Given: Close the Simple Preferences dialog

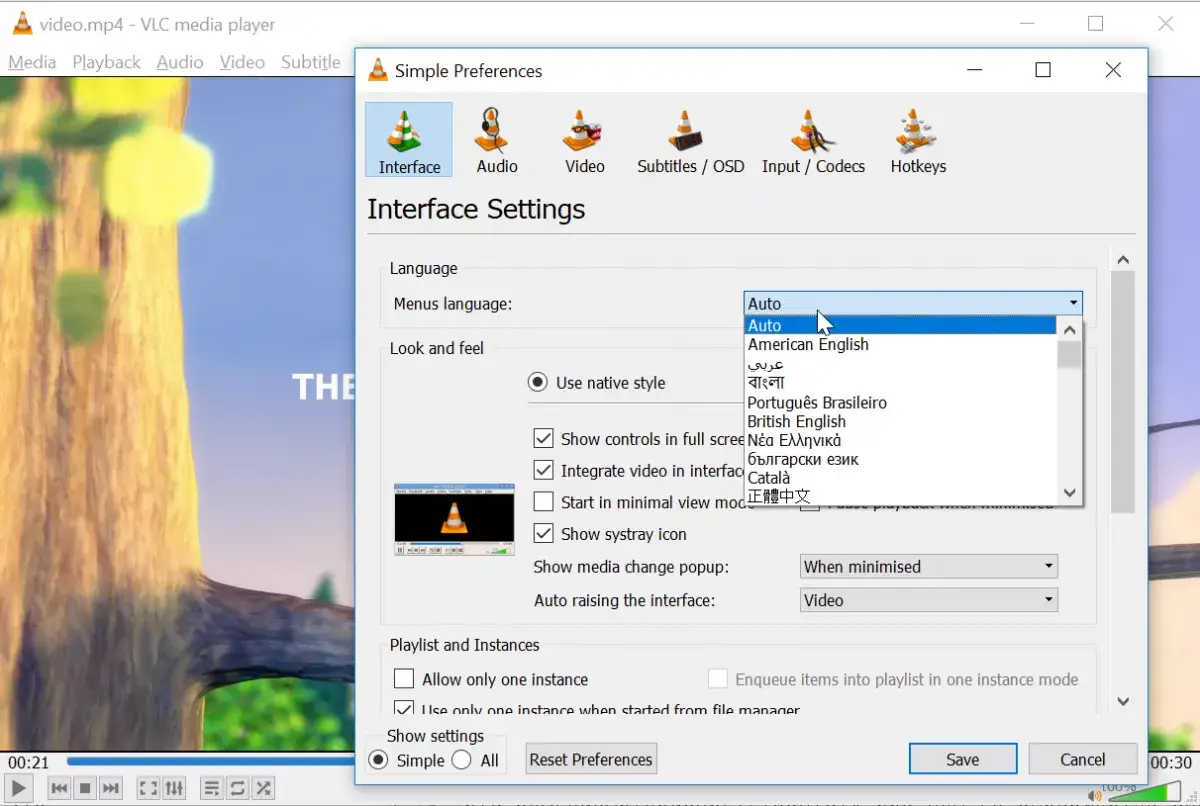Looking at the screenshot, I should (1113, 70).
